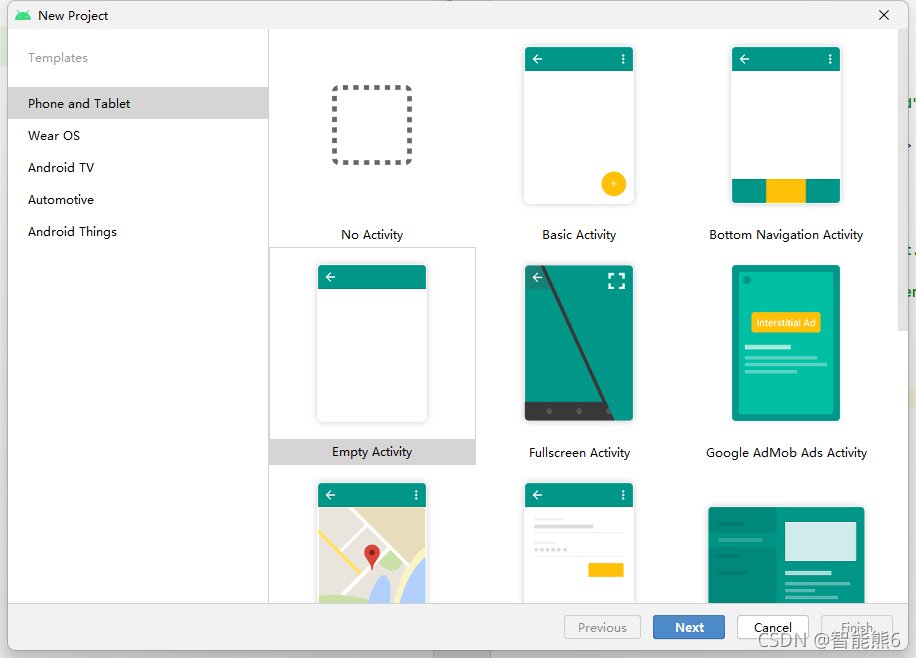The height and width of the screenshot is (658, 916).
Task: Pick the Bottom Navigation Activity preview
Action: tap(786, 125)
